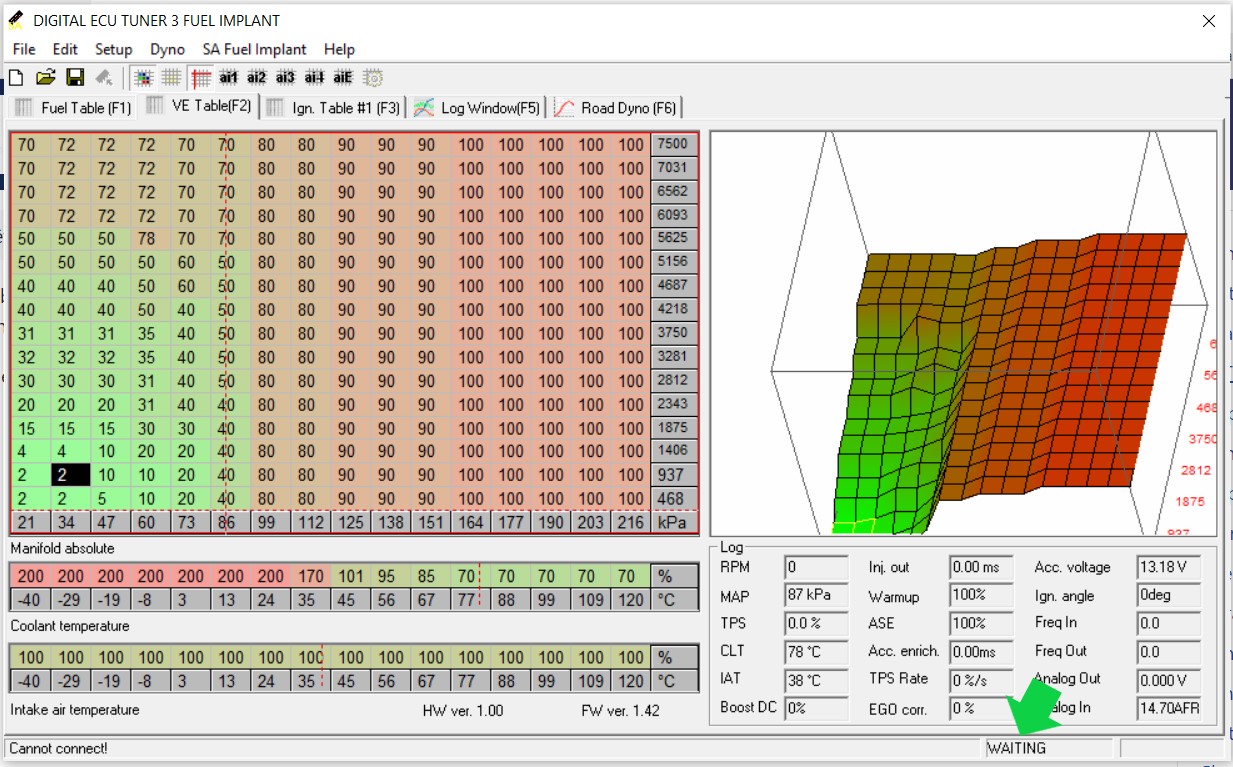
Task: Open the SA Fuel Implant menu
Action: [254, 49]
